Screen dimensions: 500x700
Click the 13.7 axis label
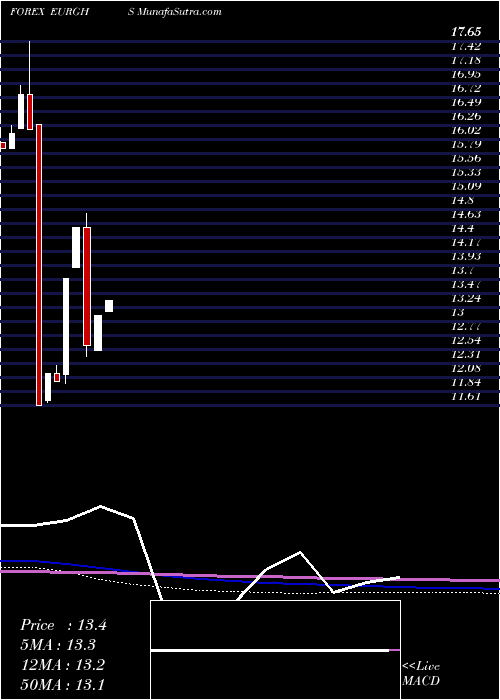click(x=463, y=270)
